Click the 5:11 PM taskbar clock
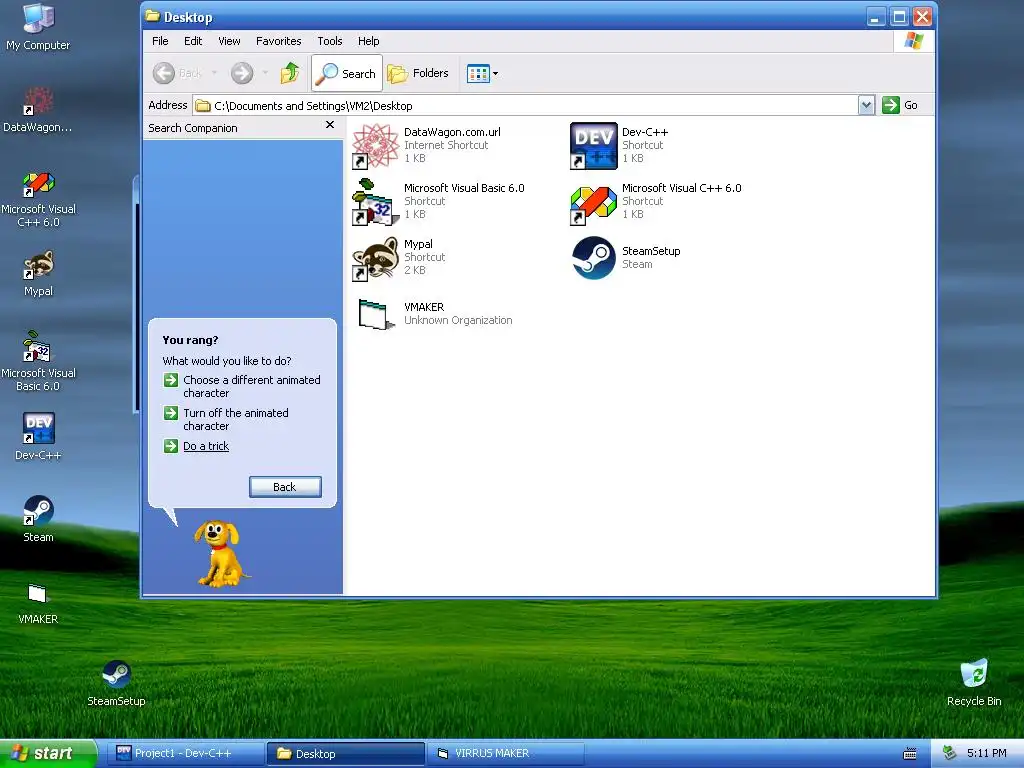This screenshot has height=768, width=1024. 986,753
